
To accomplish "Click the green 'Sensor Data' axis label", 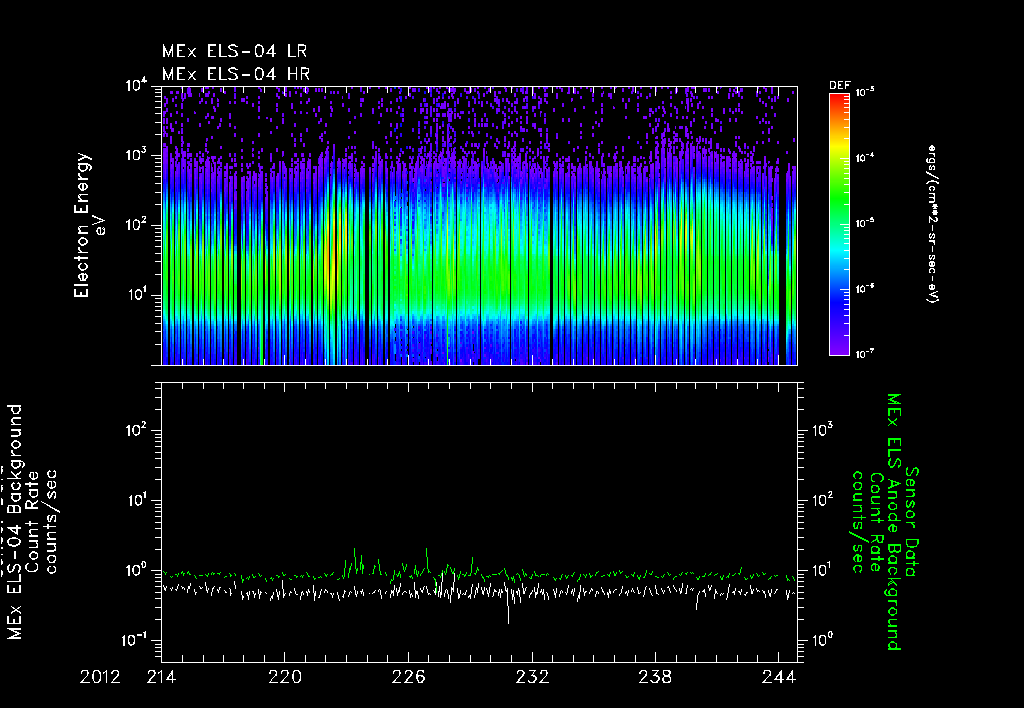I will tap(912, 522).
